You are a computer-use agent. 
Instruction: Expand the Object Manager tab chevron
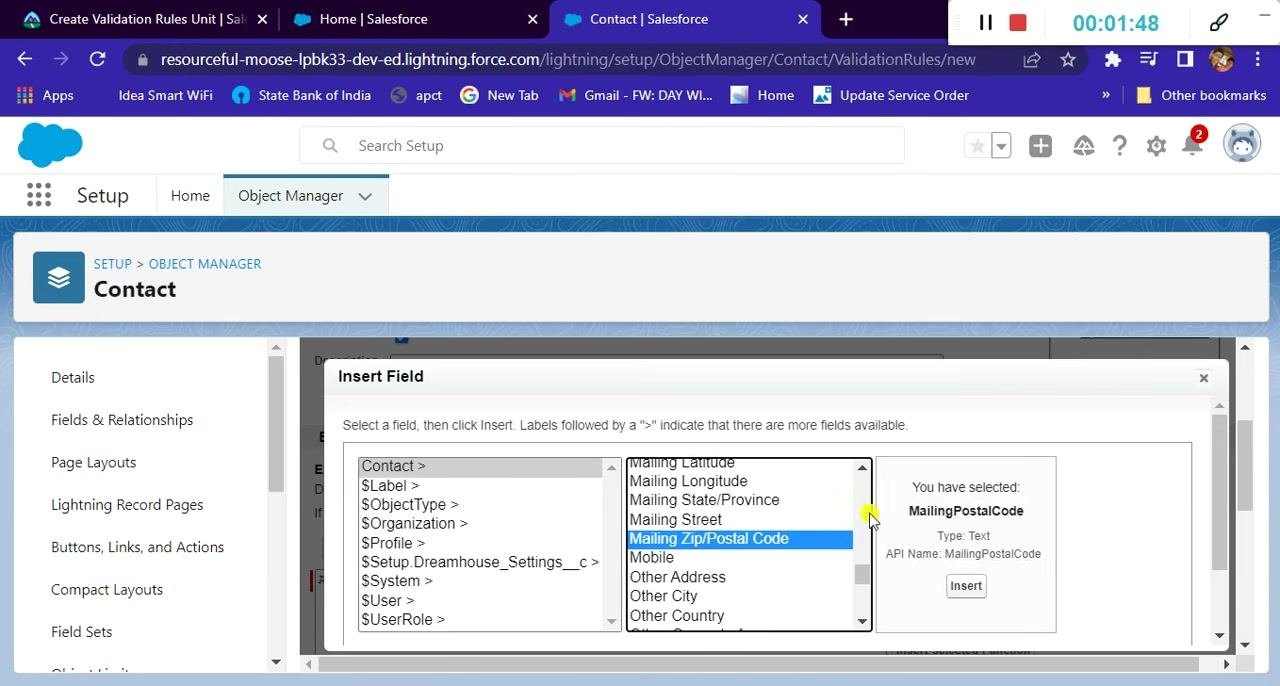pos(365,196)
